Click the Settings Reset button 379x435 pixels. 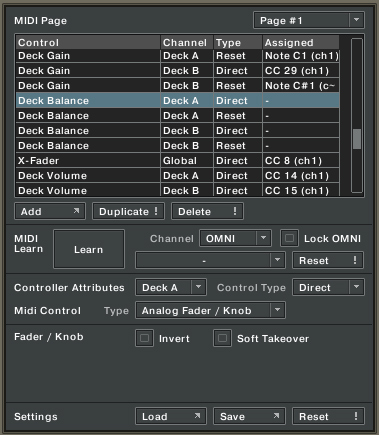tap(328, 416)
